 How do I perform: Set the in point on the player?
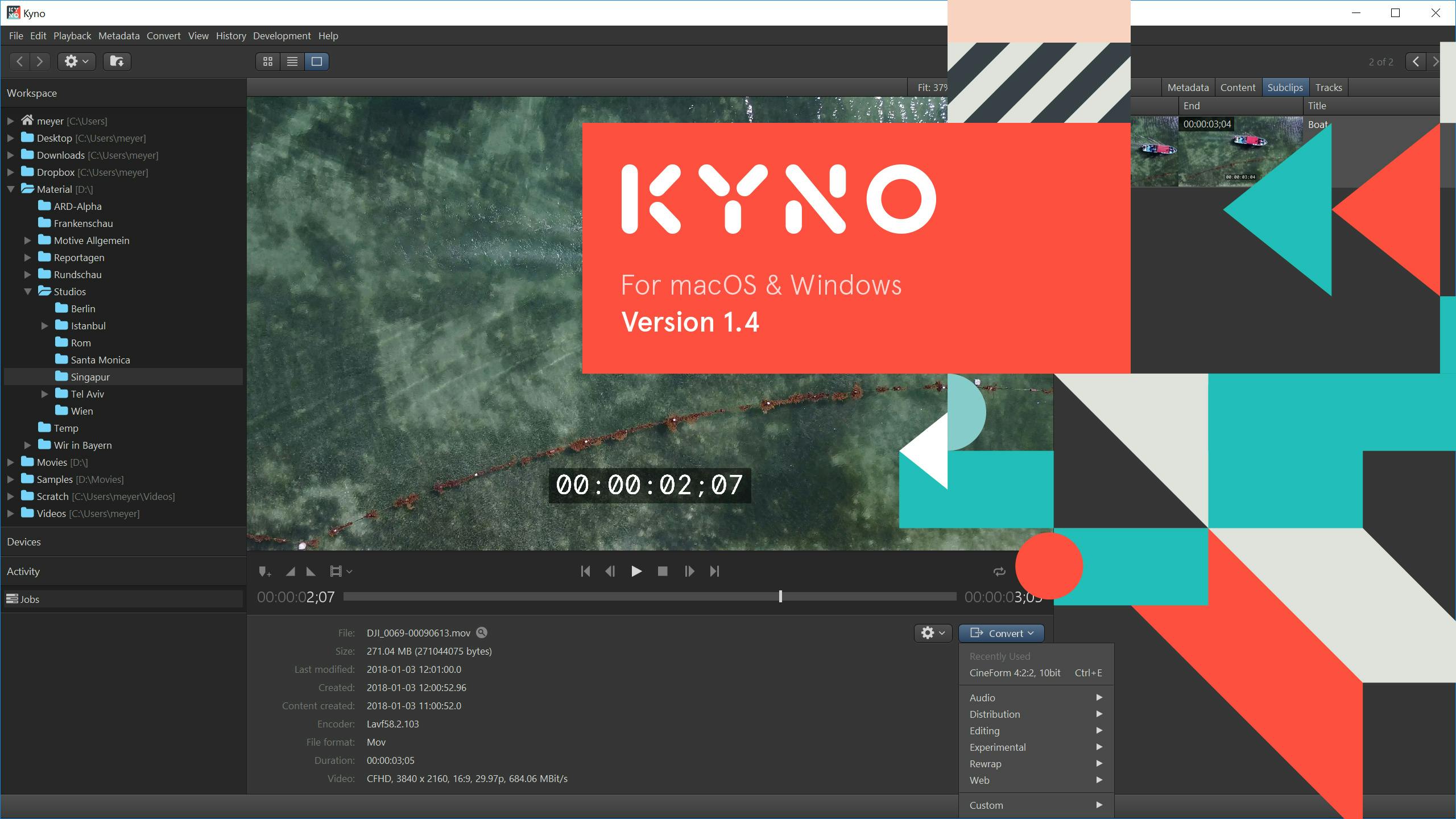[x=291, y=572]
